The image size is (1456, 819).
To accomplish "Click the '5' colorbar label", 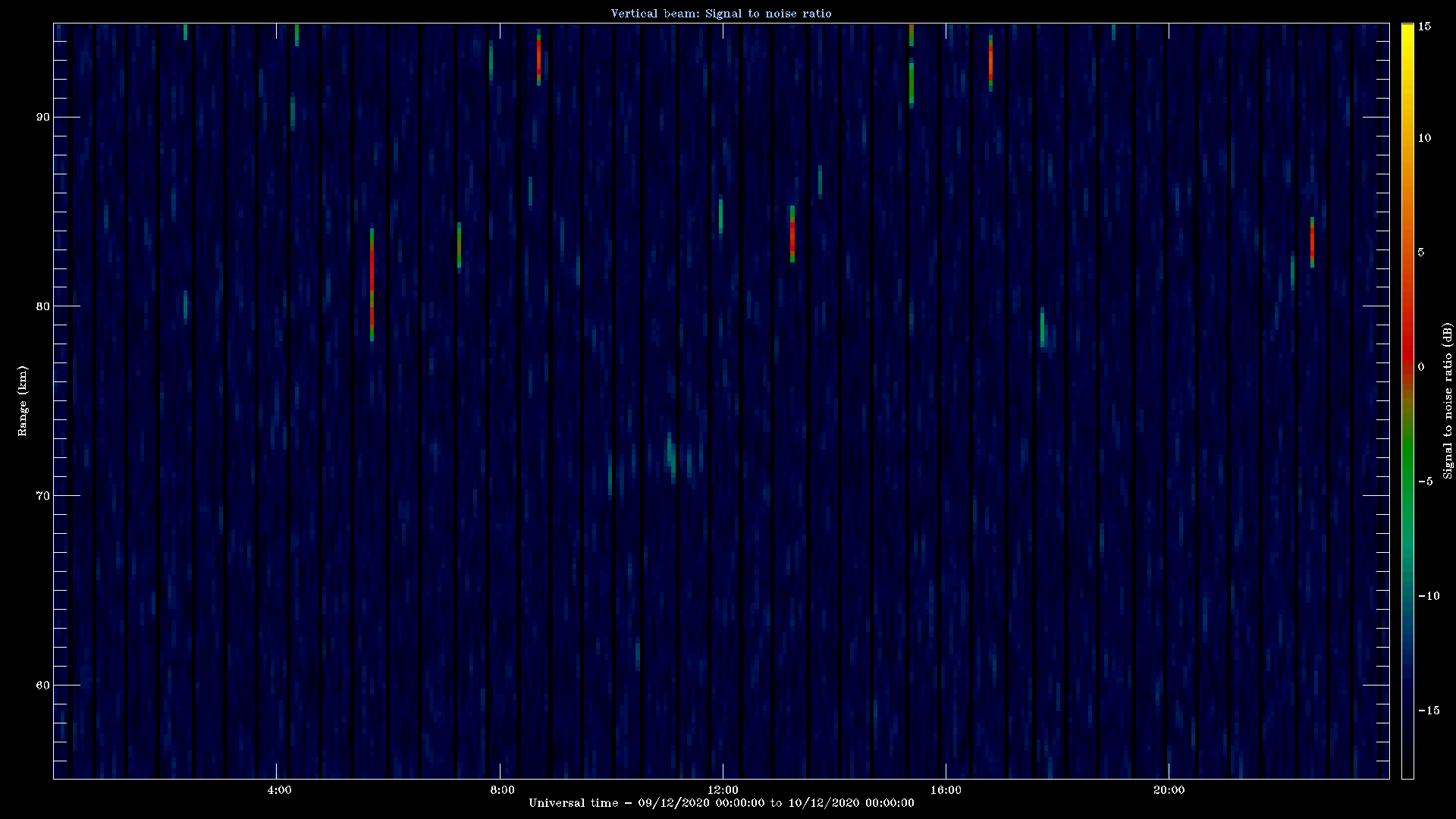I will (x=1421, y=253).
